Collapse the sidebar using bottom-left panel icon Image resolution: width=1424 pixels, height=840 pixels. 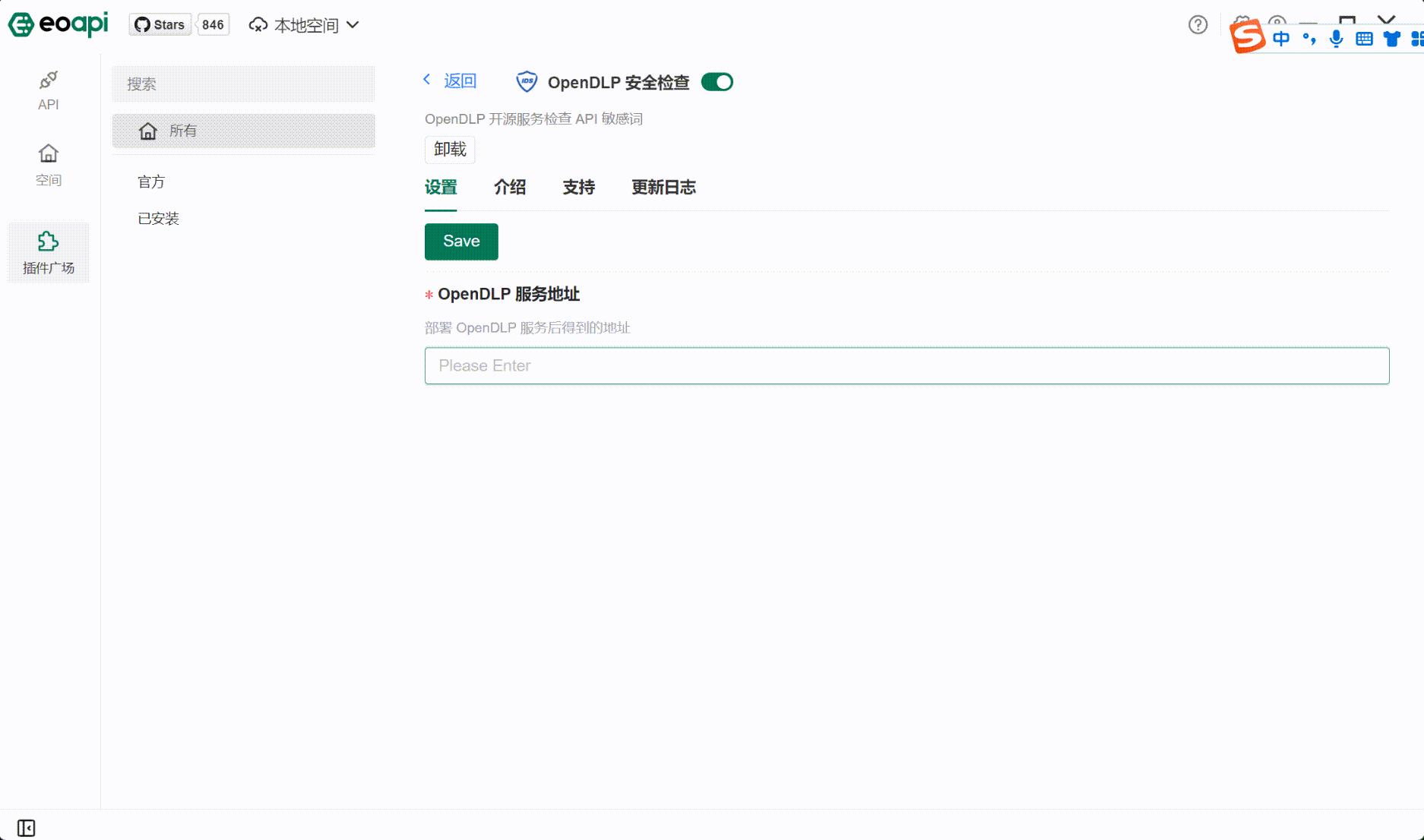27,827
